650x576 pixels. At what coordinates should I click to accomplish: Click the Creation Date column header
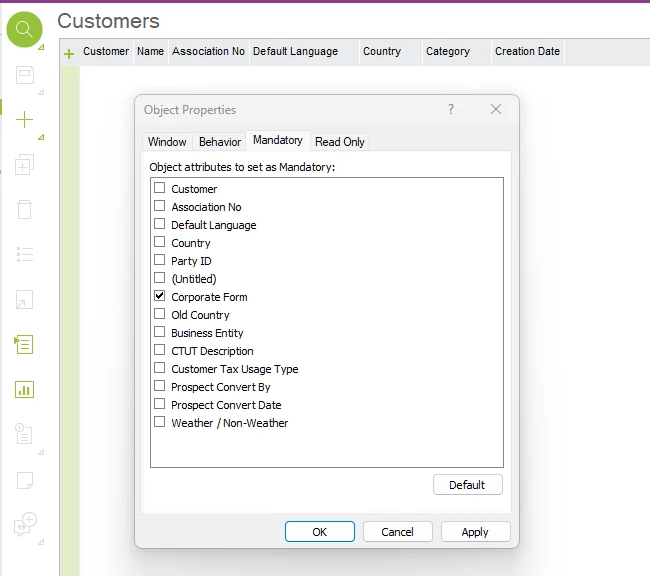527,51
